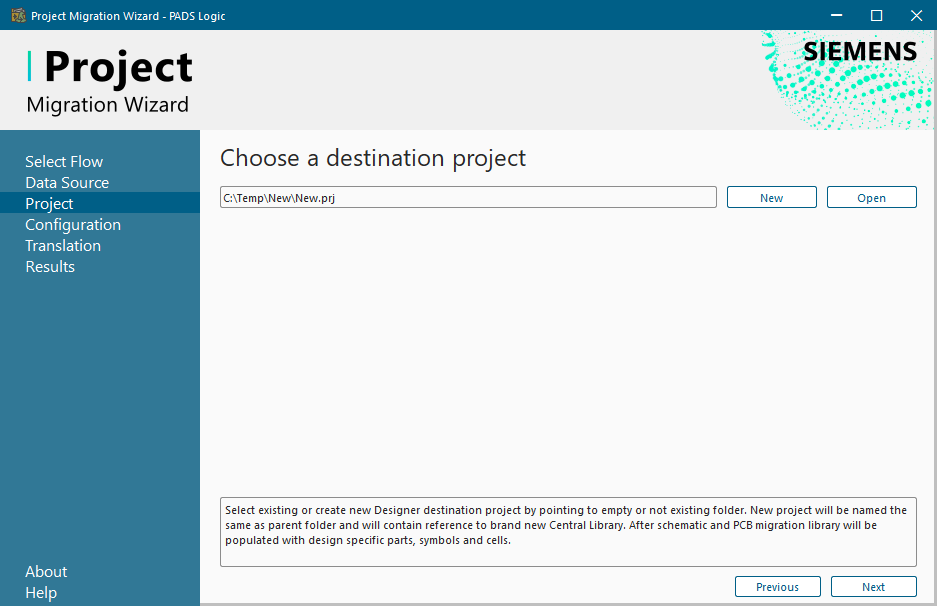Select the highlighted Project step
Viewport: 937px width, 606px height.
click(x=49, y=204)
